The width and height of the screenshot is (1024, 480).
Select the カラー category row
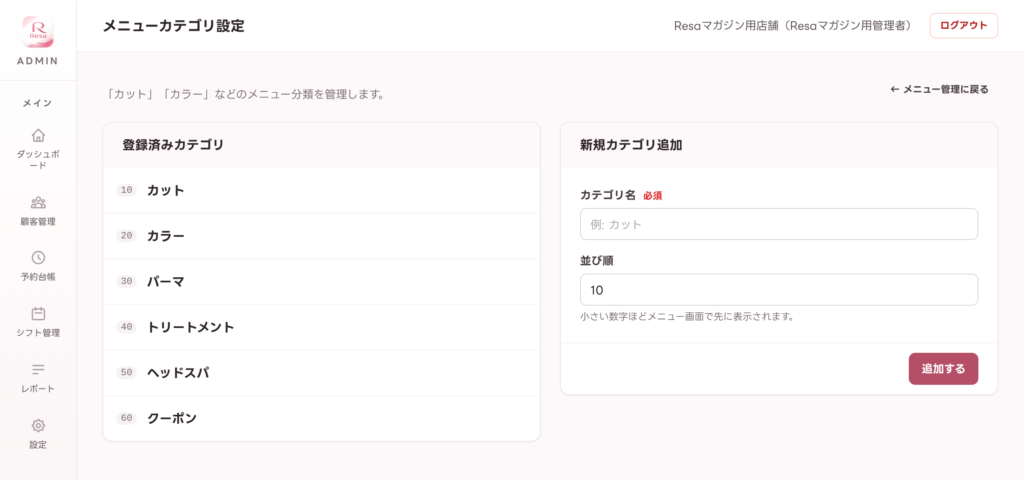pyautogui.click(x=321, y=236)
